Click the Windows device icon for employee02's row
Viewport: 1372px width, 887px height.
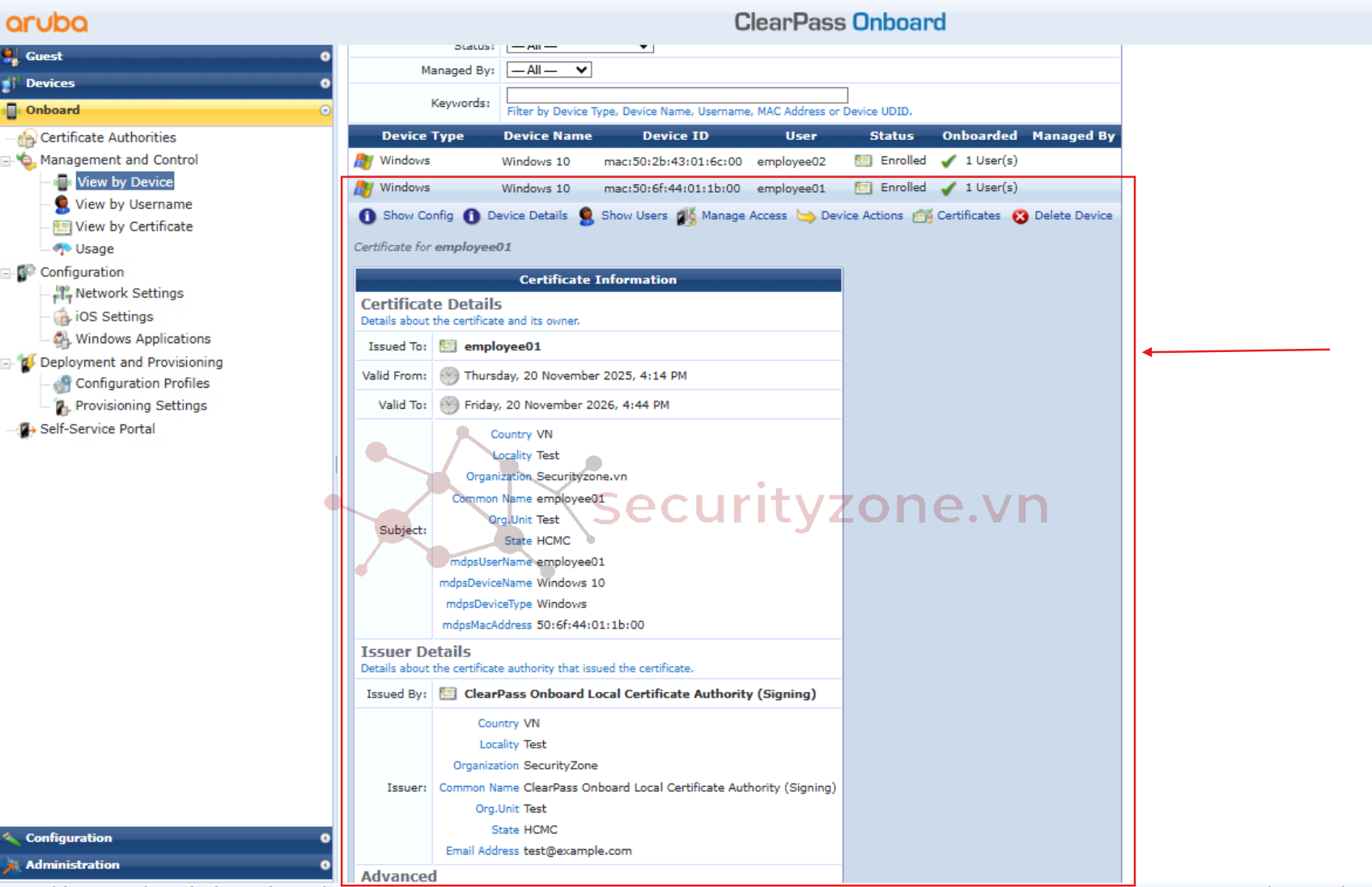point(364,160)
